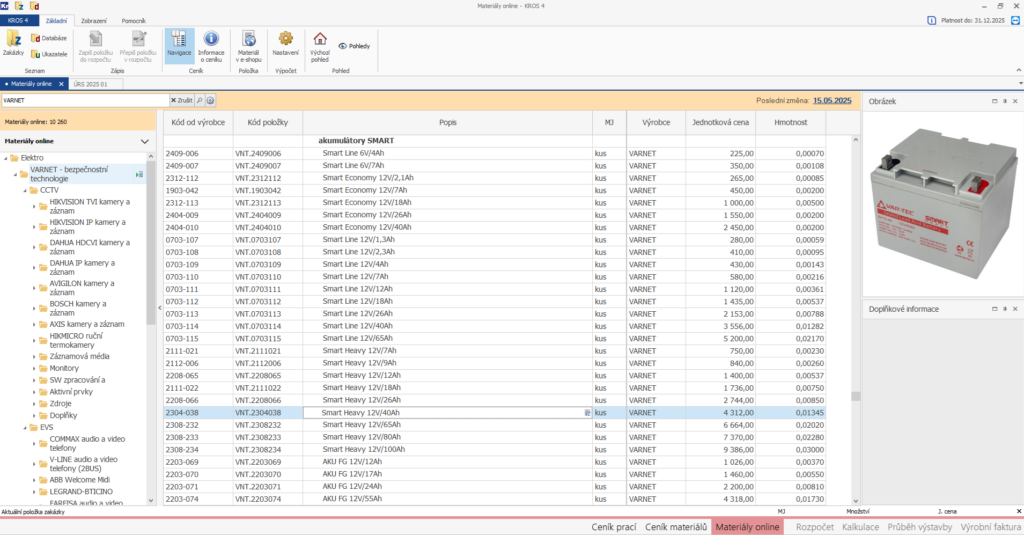This screenshot has width=1024, height=535.
Task: Close the Materiály online document tab
Action: pos(61,84)
